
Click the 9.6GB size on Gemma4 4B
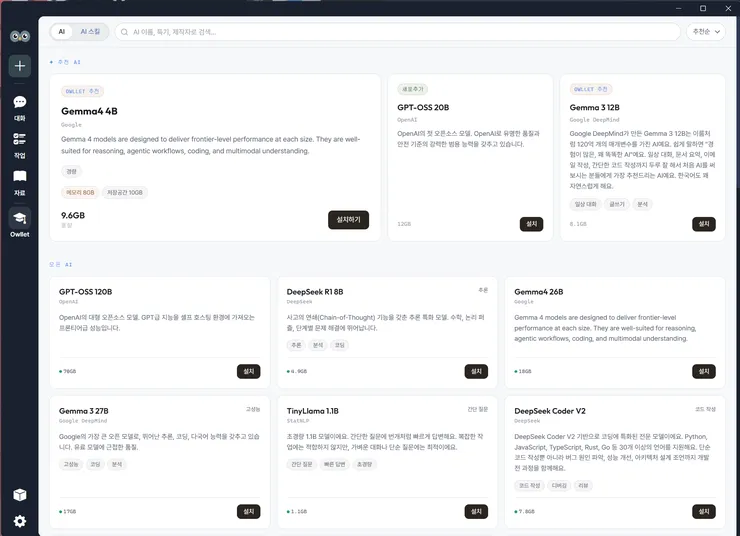73,215
